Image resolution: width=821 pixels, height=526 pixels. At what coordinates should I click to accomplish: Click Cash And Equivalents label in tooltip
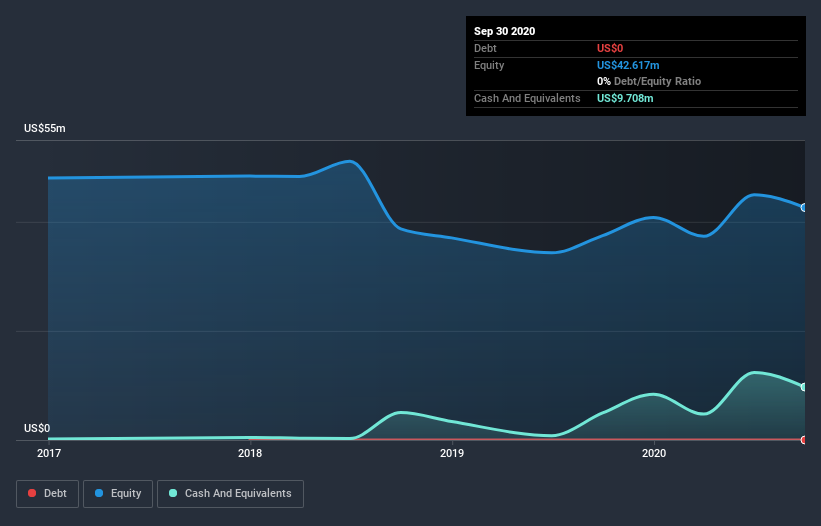pyautogui.click(x=527, y=98)
